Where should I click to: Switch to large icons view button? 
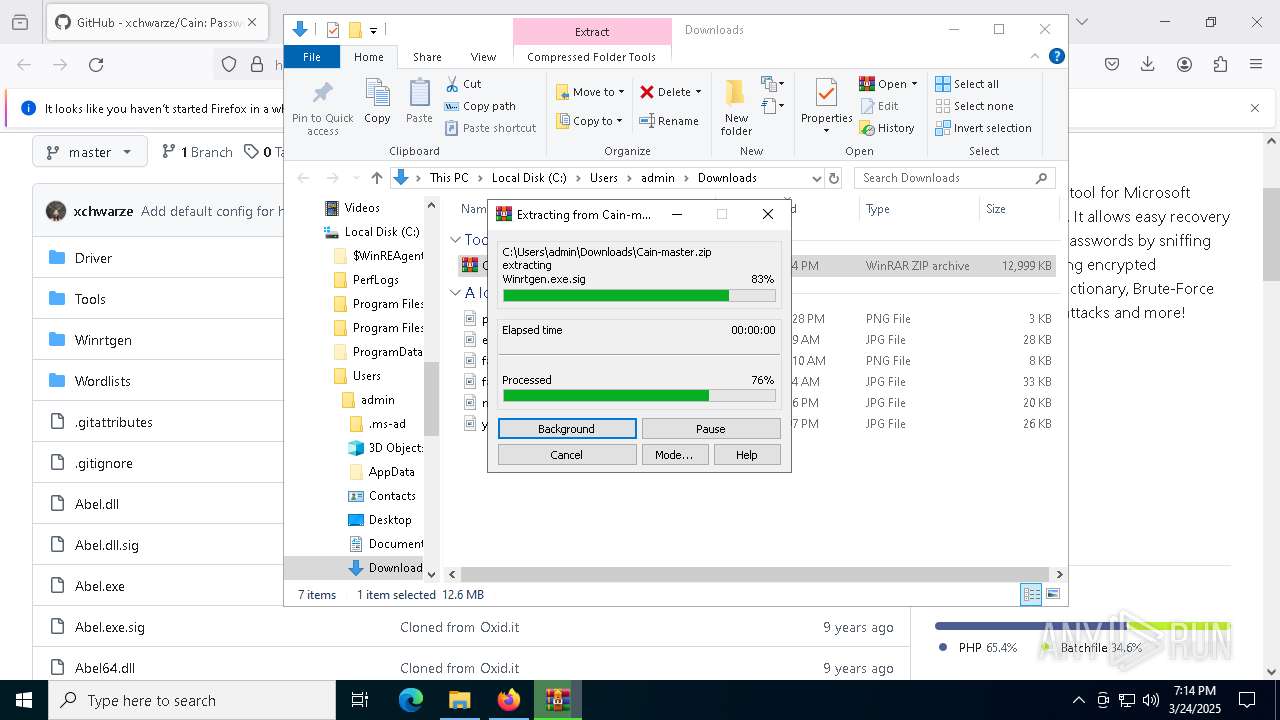click(1053, 594)
